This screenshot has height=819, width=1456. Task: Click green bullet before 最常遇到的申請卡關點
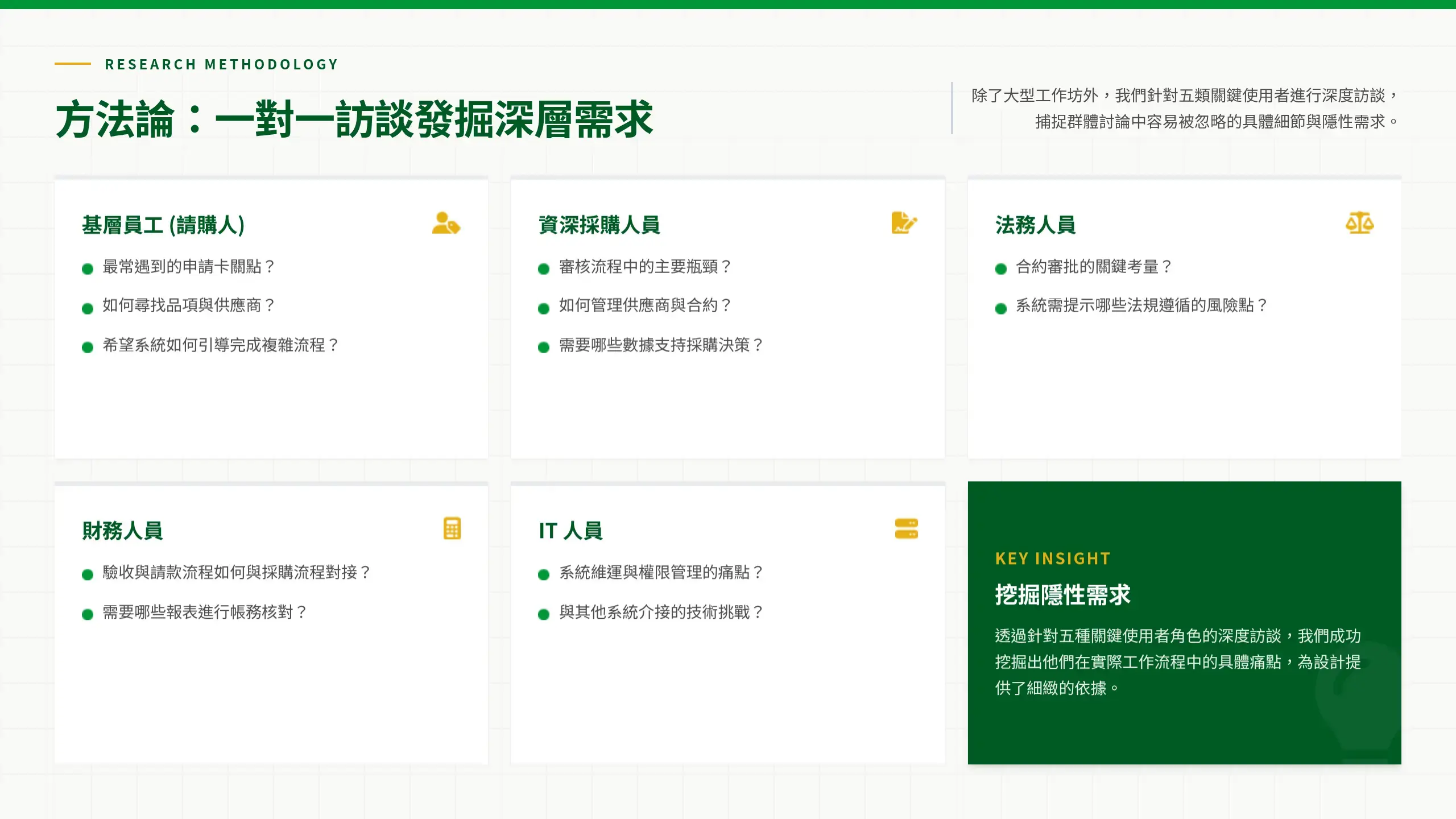click(x=88, y=269)
